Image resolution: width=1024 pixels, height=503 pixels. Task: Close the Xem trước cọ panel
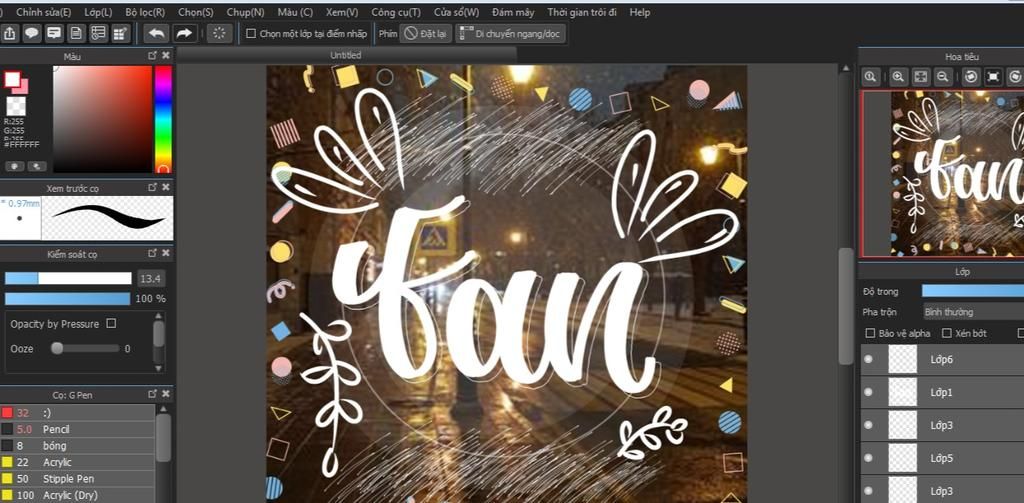pos(166,187)
